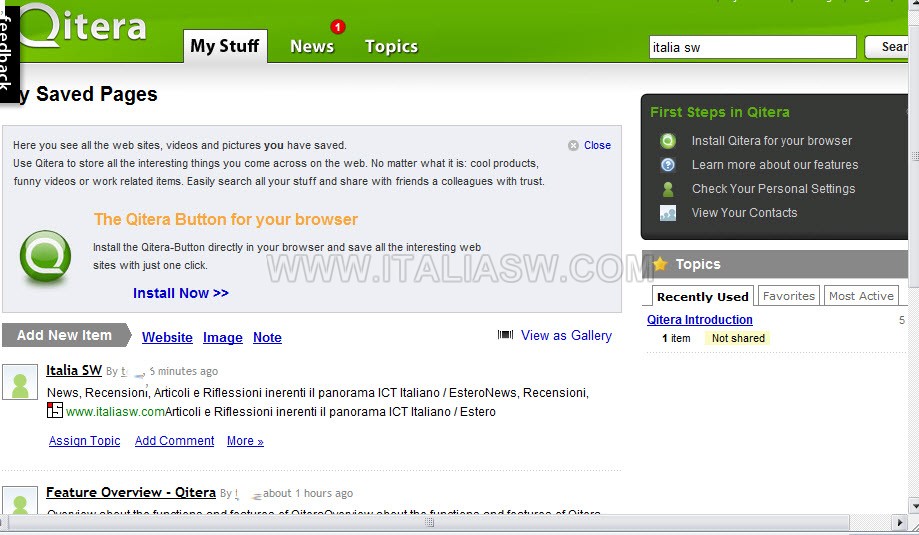
Task: Click the Qitera logo in the header
Action: (83, 25)
